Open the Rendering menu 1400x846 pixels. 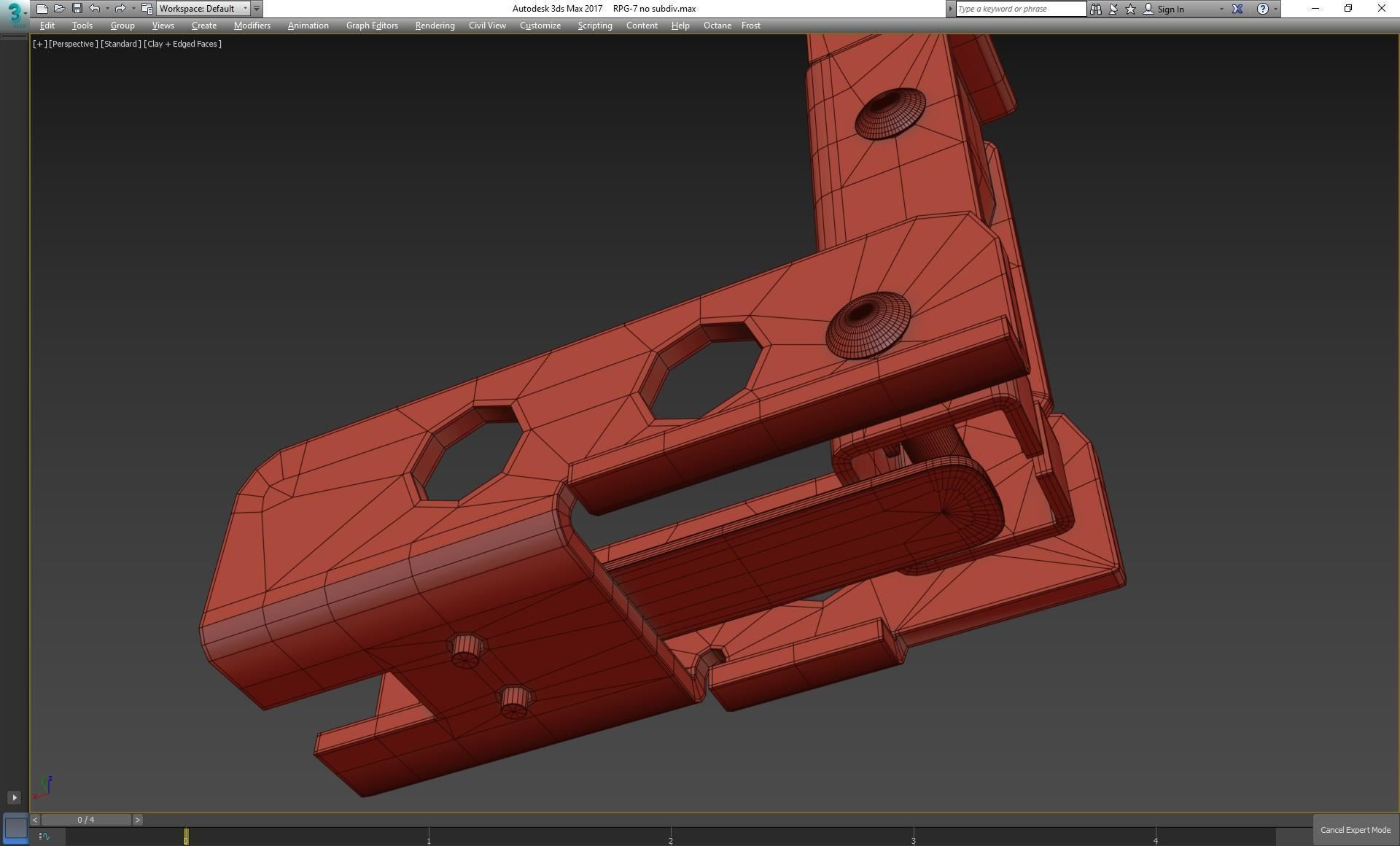pos(435,26)
